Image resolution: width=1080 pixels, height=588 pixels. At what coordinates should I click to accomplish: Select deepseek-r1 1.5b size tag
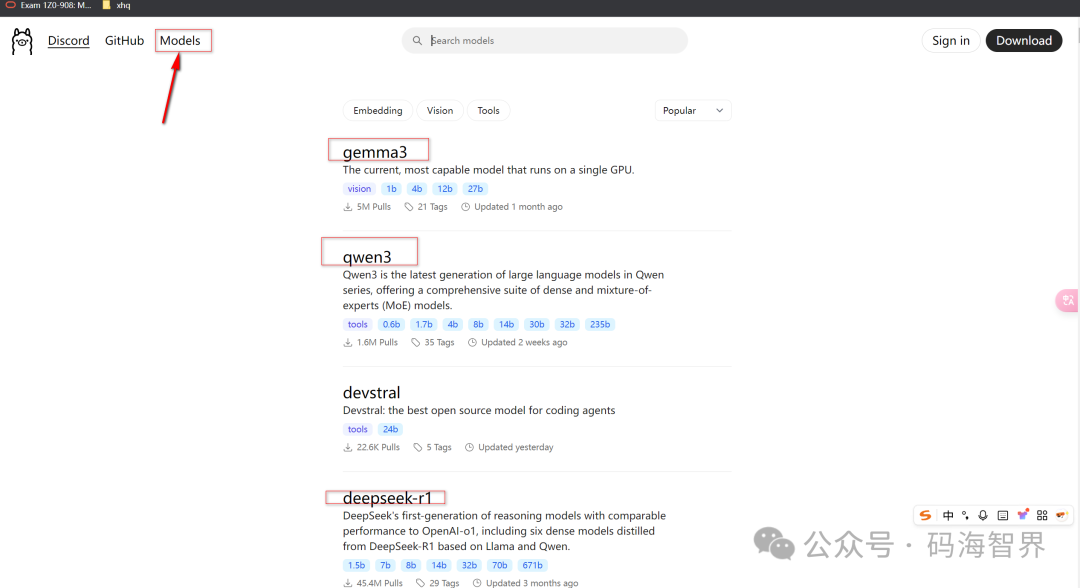356,565
